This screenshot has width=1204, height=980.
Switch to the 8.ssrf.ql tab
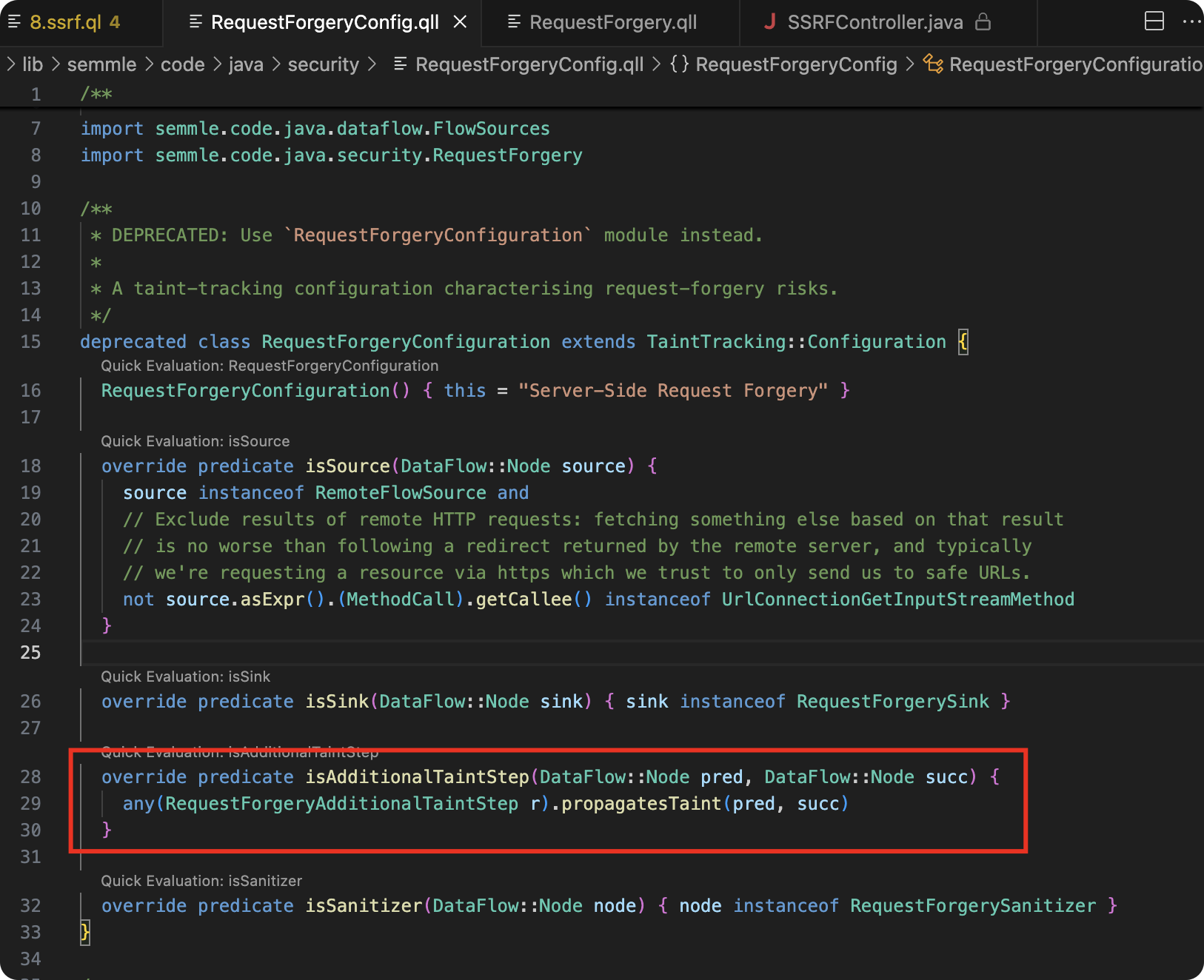click(x=74, y=22)
